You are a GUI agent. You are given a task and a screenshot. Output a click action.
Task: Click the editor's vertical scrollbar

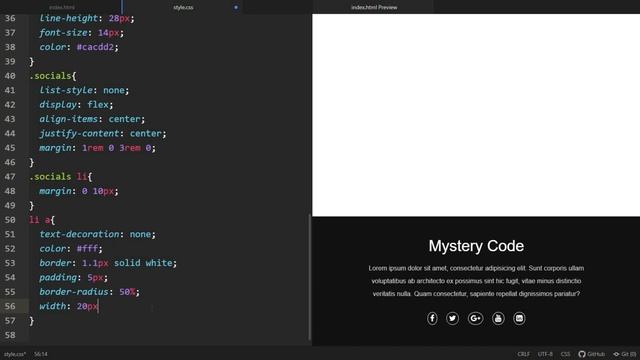[310, 277]
